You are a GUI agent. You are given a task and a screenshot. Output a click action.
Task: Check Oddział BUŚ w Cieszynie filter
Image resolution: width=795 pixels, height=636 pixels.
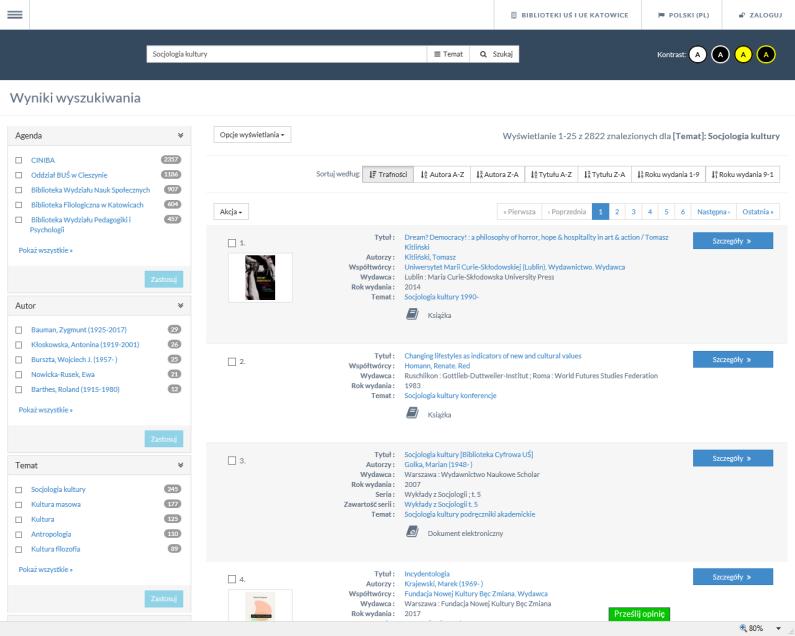(19, 175)
